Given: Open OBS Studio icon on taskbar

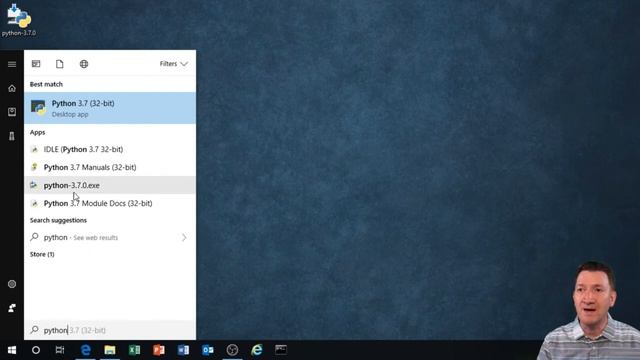Looking at the screenshot, I should pyautogui.click(x=232, y=350).
